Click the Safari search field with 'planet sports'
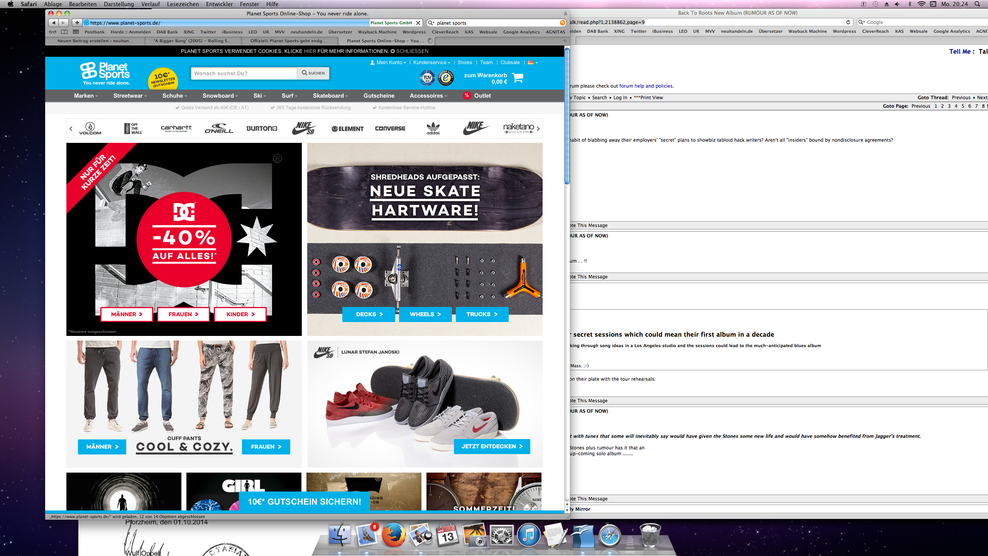This screenshot has width=988, height=556. tap(496, 23)
